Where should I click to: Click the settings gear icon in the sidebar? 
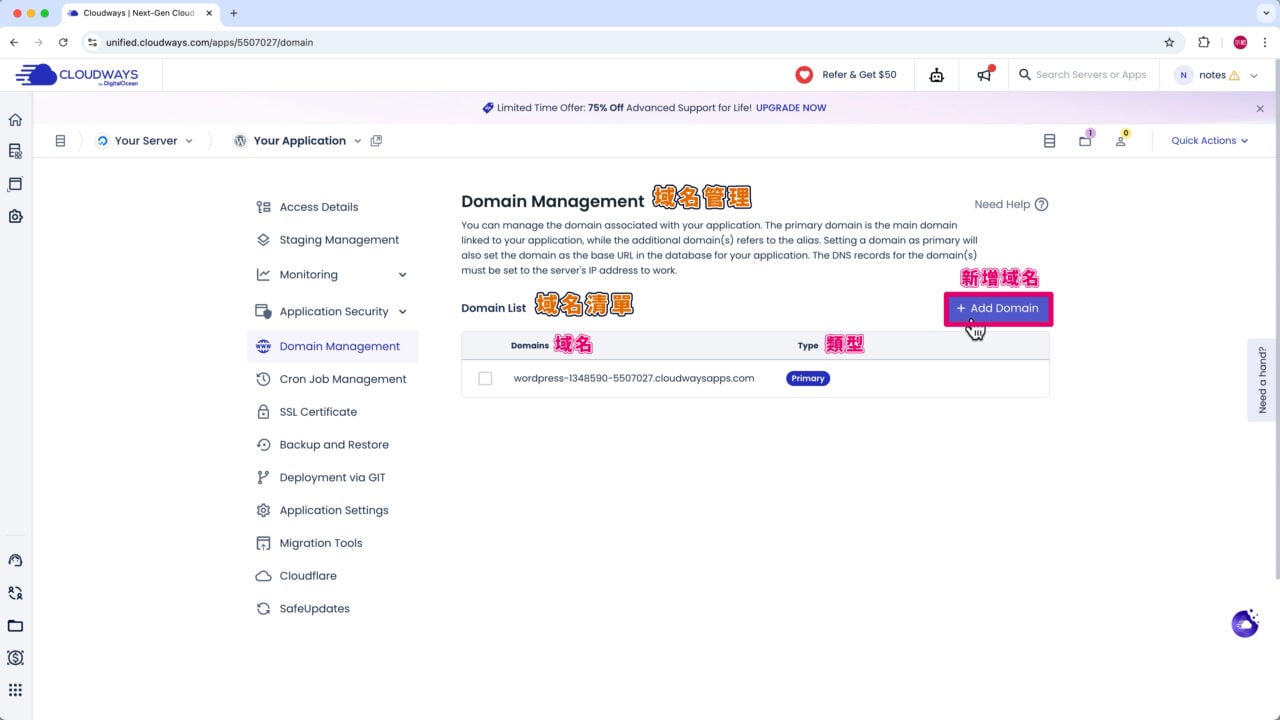(x=15, y=216)
